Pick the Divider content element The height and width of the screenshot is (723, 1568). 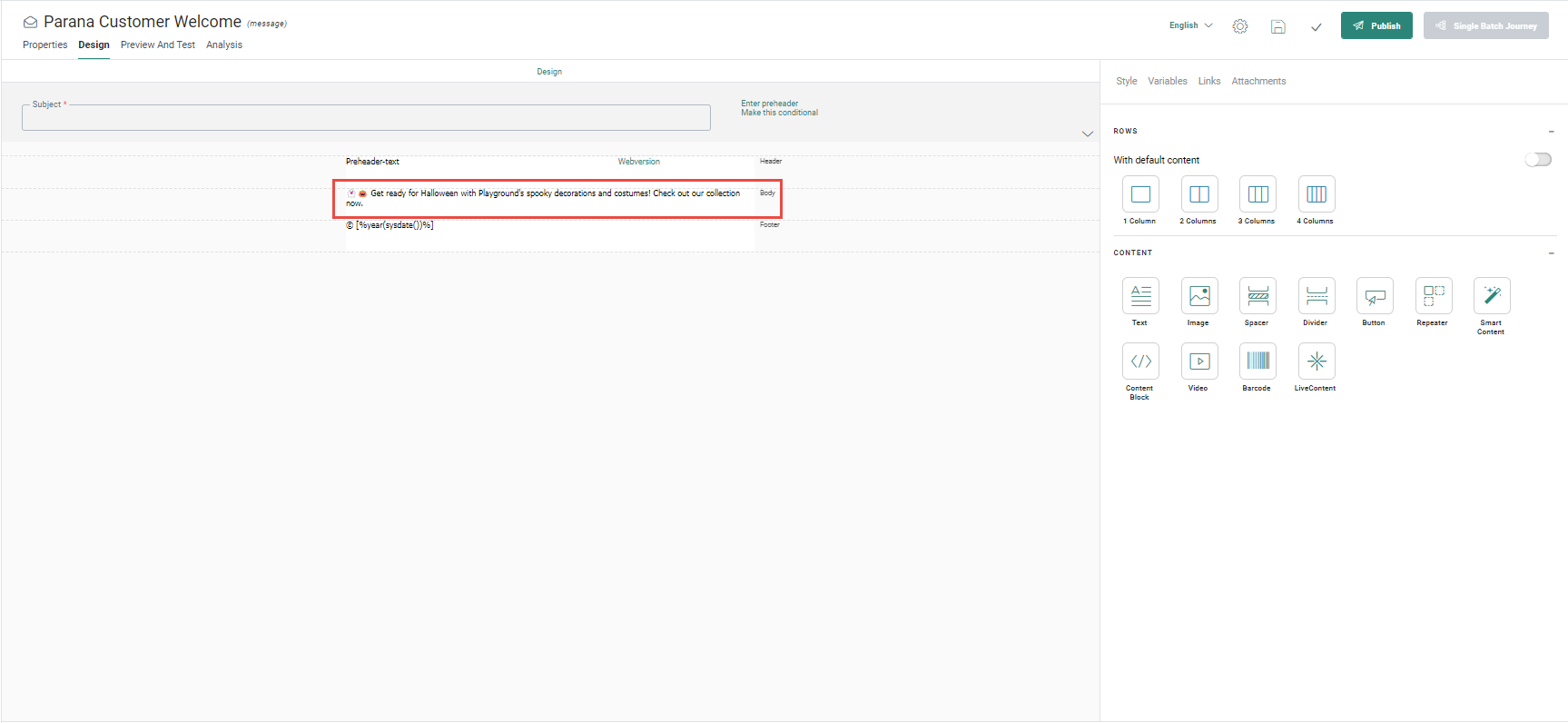coord(1317,296)
